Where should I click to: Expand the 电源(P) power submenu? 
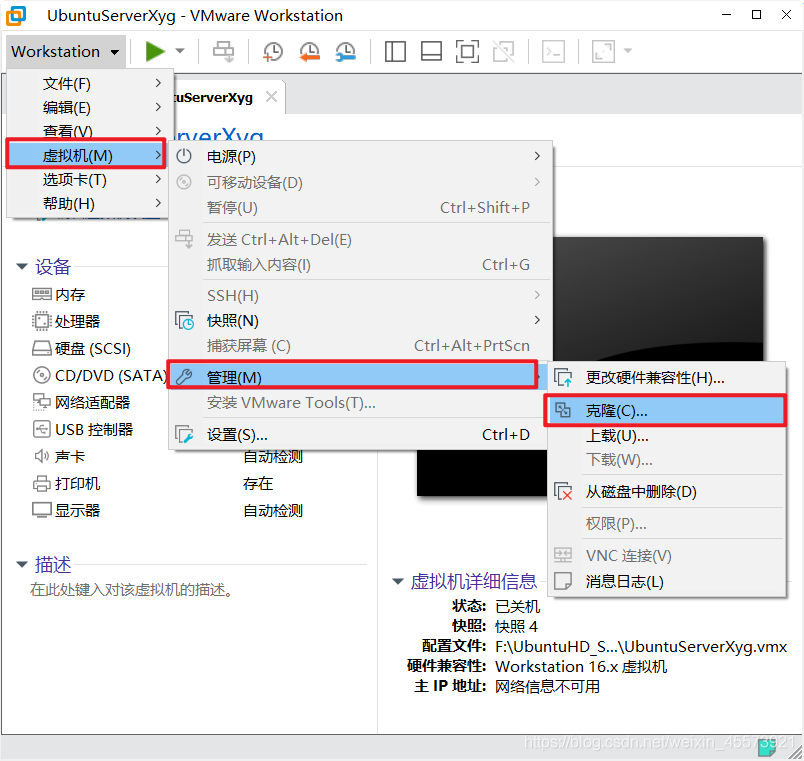point(360,156)
